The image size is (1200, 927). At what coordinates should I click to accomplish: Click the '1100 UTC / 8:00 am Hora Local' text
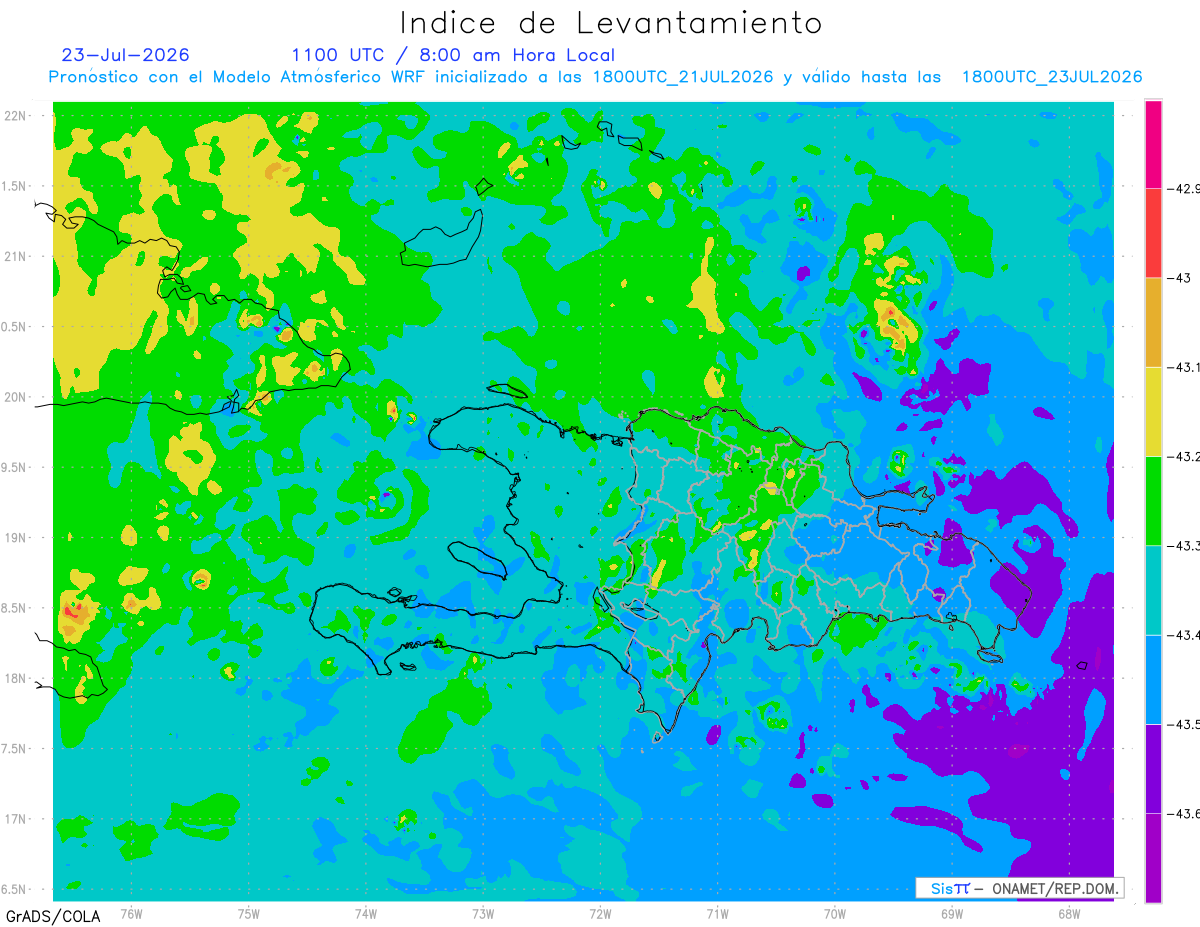[x=453, y=55]
